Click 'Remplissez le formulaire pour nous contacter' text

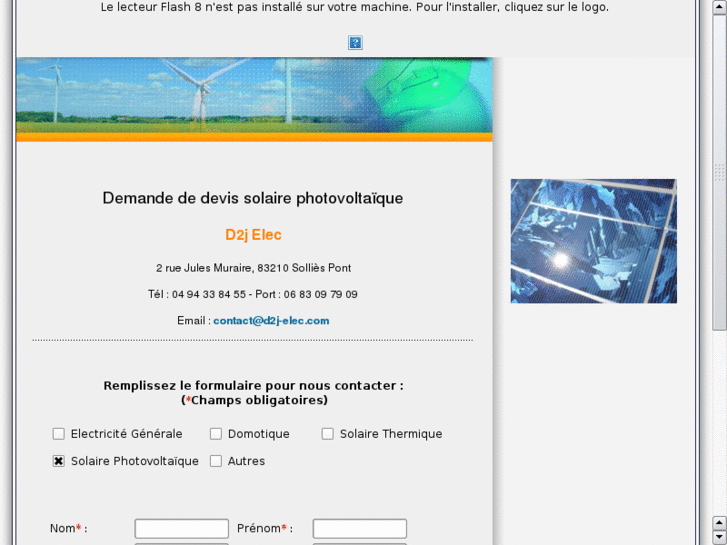pos(253,386)
